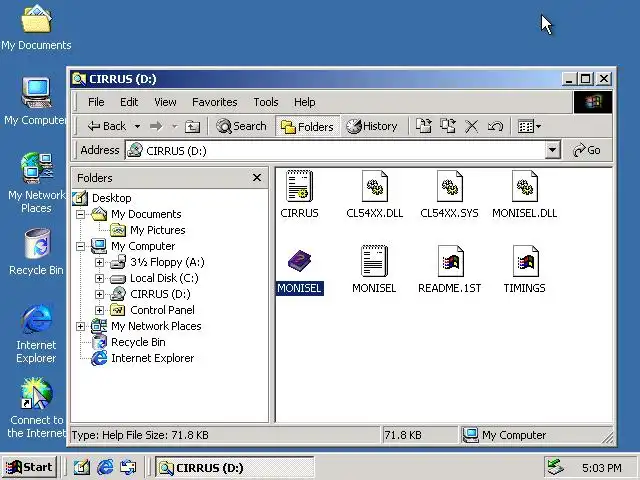Expand the CIRRUS (D:) tree node
The height and width of the screenshot is (480, 640).
click(99, 294)
